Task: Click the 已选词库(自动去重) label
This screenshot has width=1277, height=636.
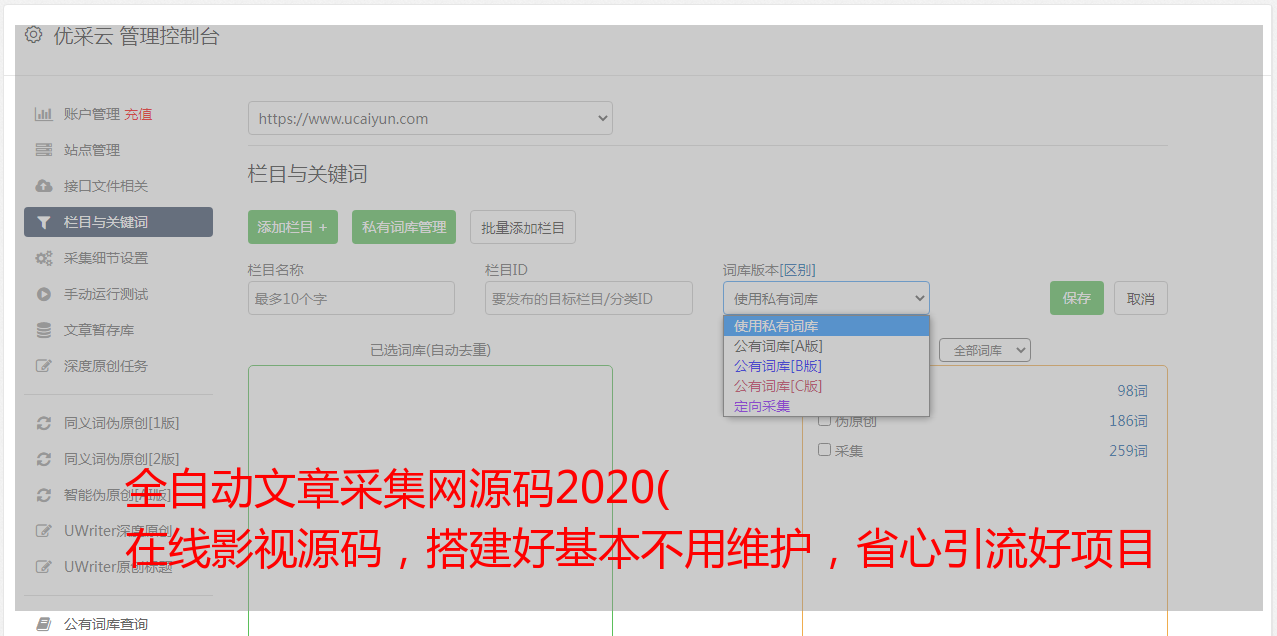Action: point(430,350)
